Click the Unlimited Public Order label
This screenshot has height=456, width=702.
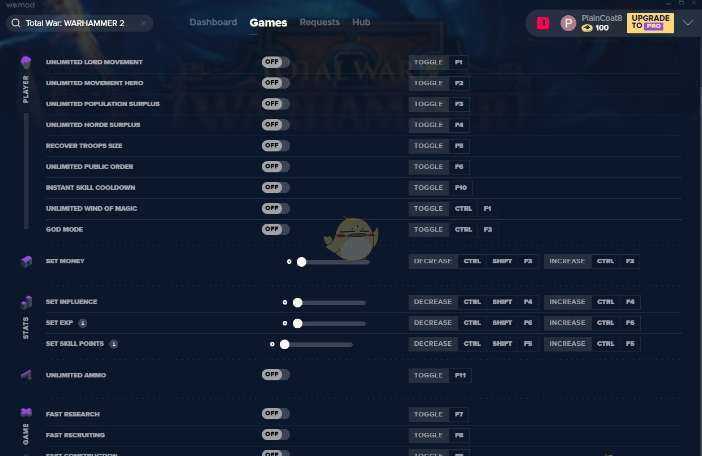90,167
